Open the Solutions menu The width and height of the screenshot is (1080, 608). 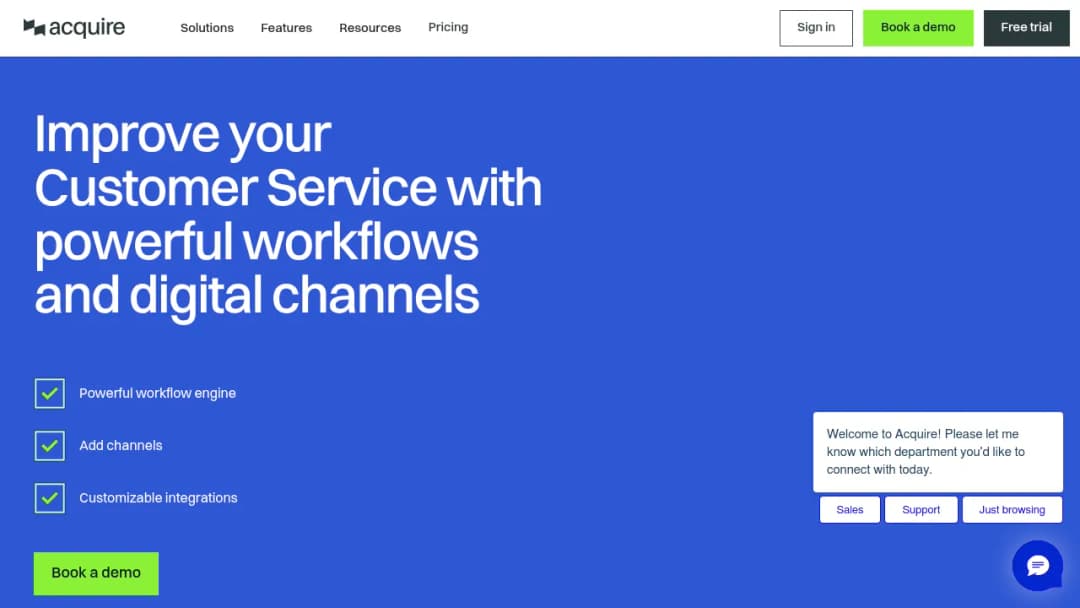pyautogui.click(x=207, y=28)
